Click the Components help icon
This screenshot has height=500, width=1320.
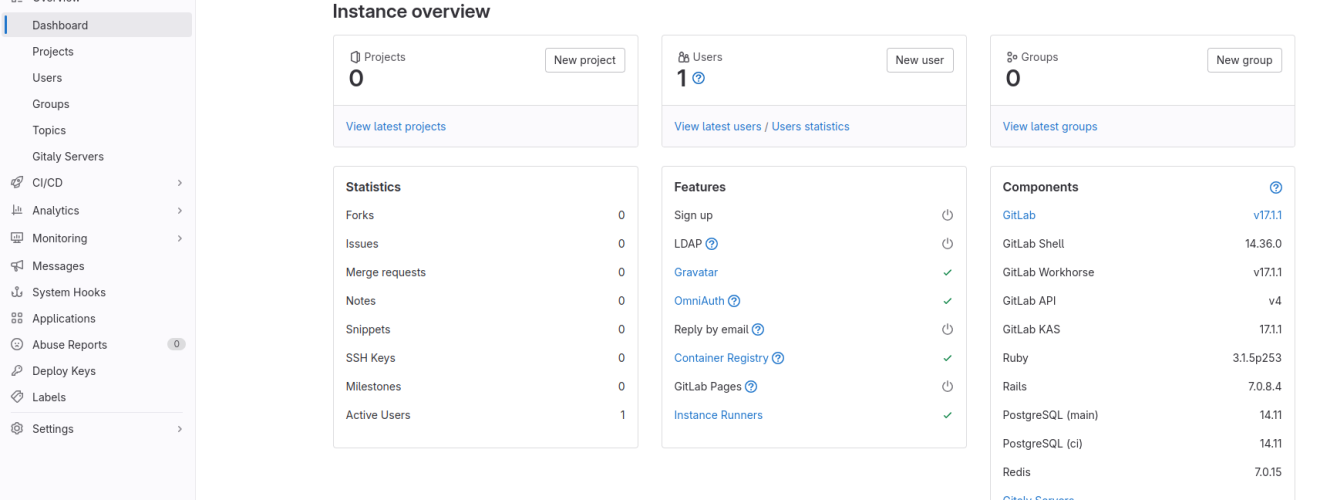(1276, 187)
